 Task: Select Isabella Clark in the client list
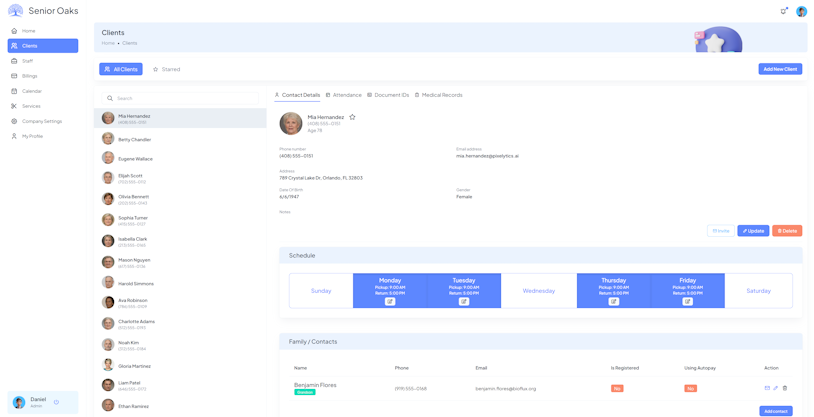click(x=180, y=242)
